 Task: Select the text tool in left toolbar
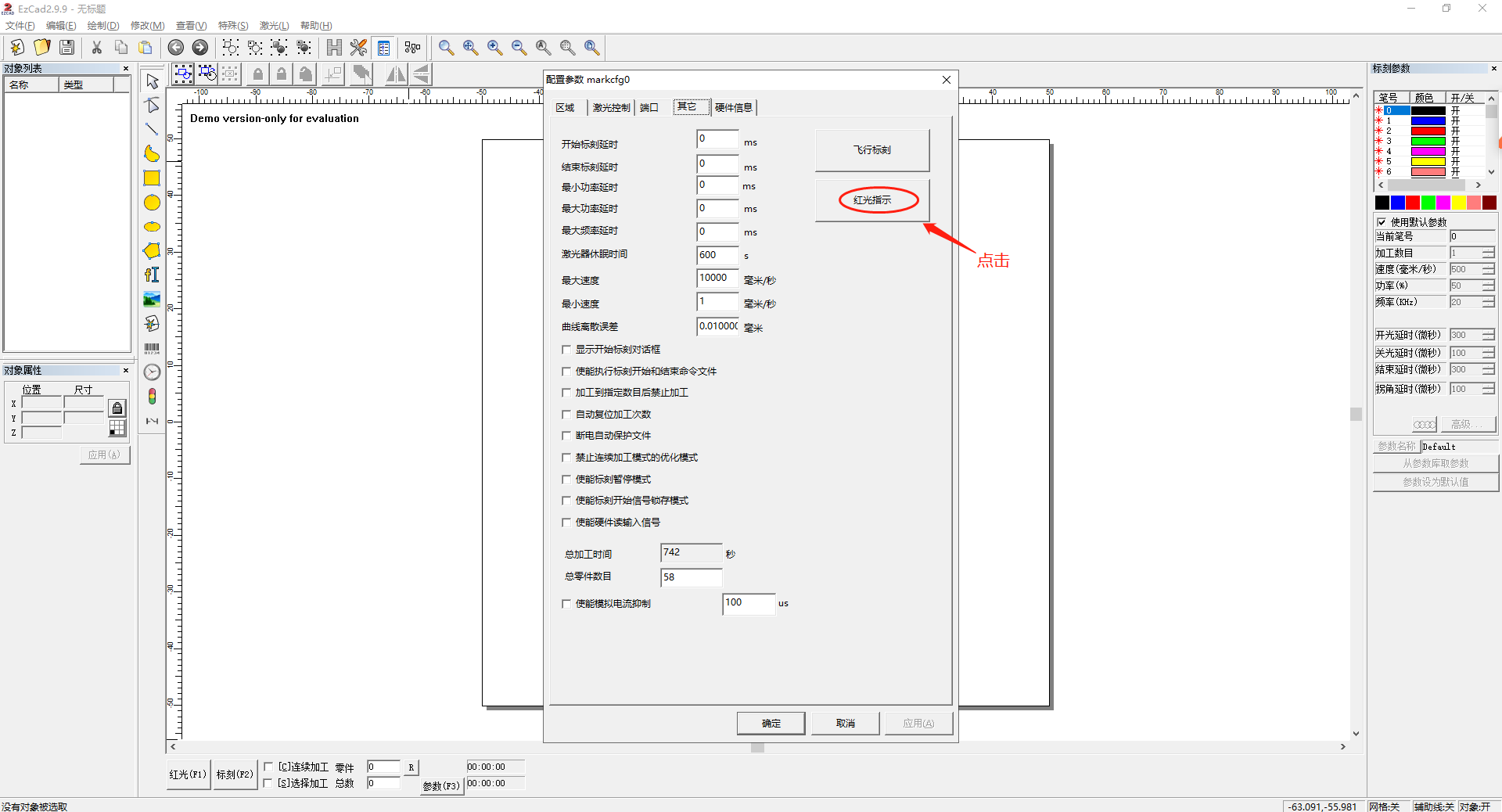click(152, 275)
